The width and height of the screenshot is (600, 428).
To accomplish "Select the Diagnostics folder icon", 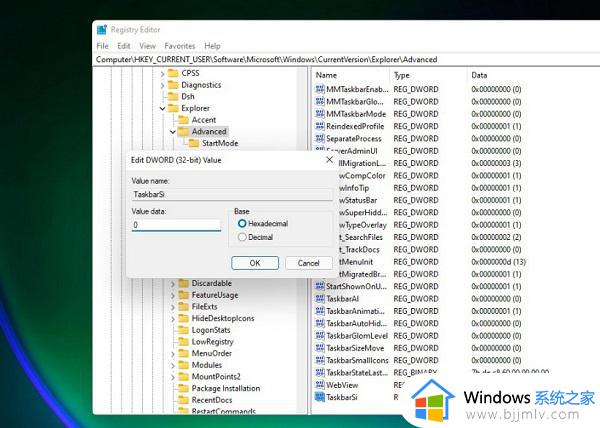I will click(173, 85).
